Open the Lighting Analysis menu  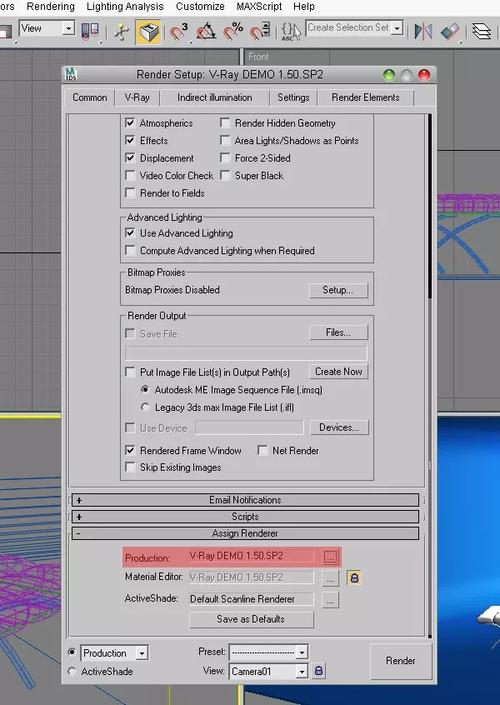point(125,7)
